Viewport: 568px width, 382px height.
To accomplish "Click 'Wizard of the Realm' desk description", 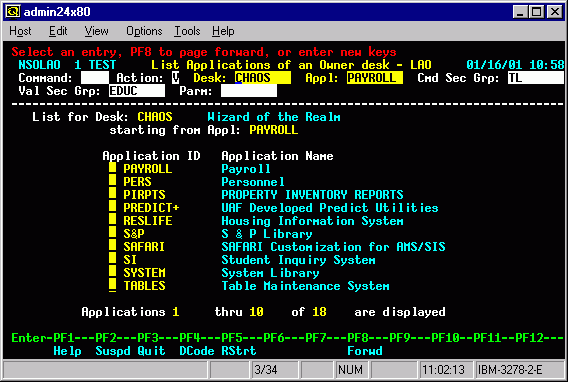I will [x=274, y=117].
